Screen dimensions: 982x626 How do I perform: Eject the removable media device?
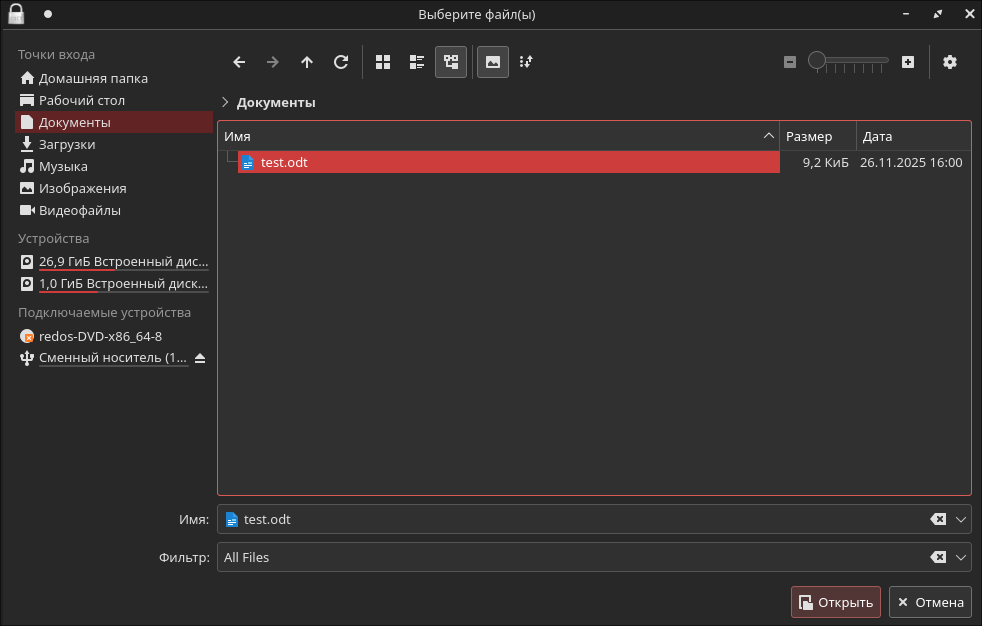click(x=200, y=358)
